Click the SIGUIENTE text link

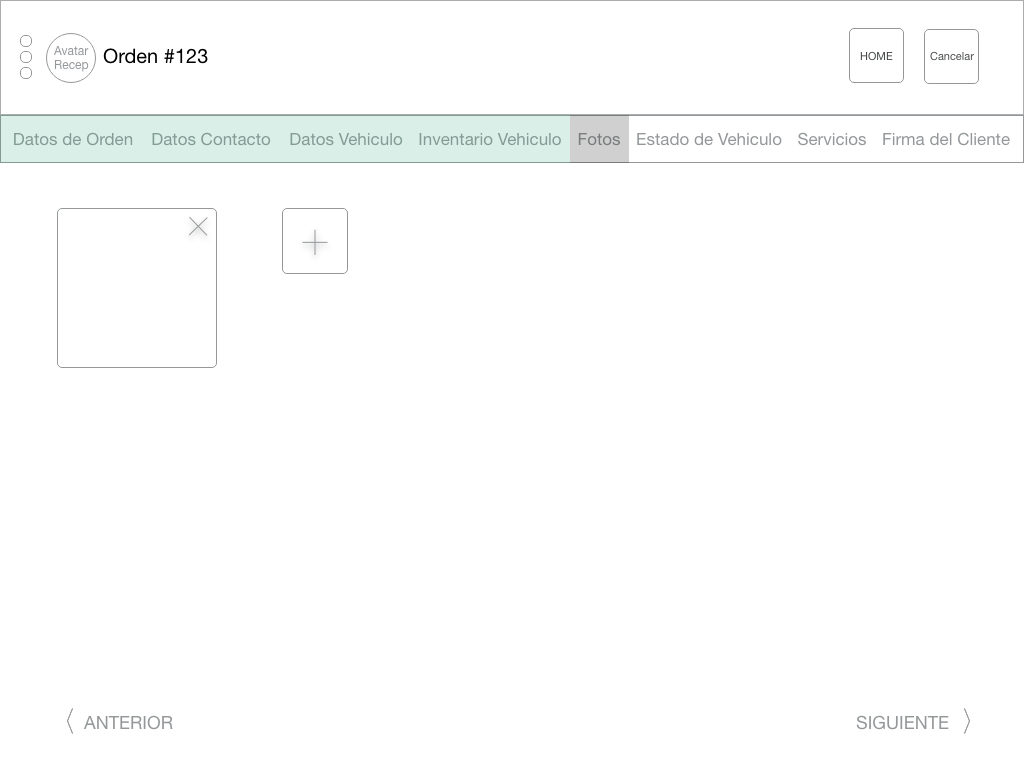[x=902, y=722]
